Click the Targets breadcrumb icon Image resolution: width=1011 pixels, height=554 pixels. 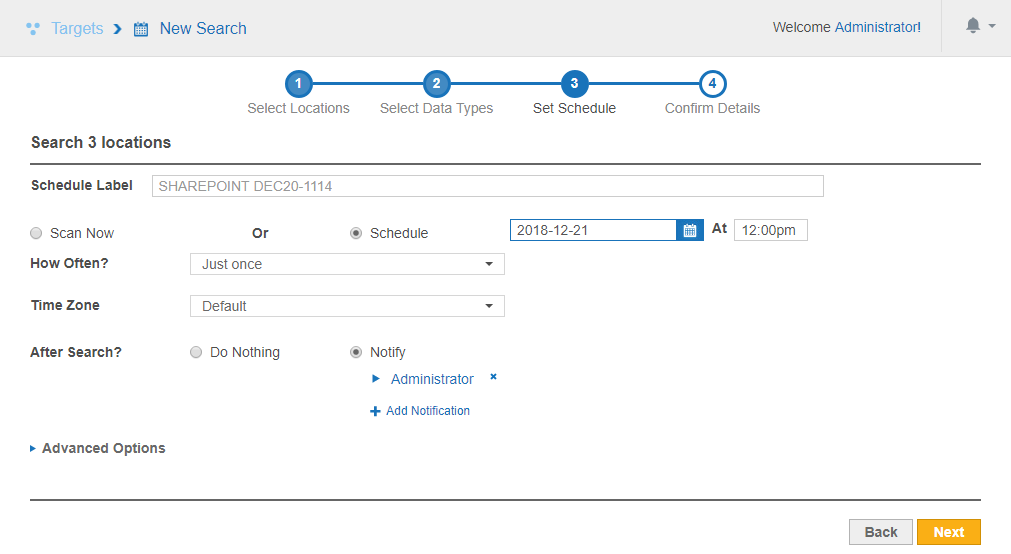point(32,29)
